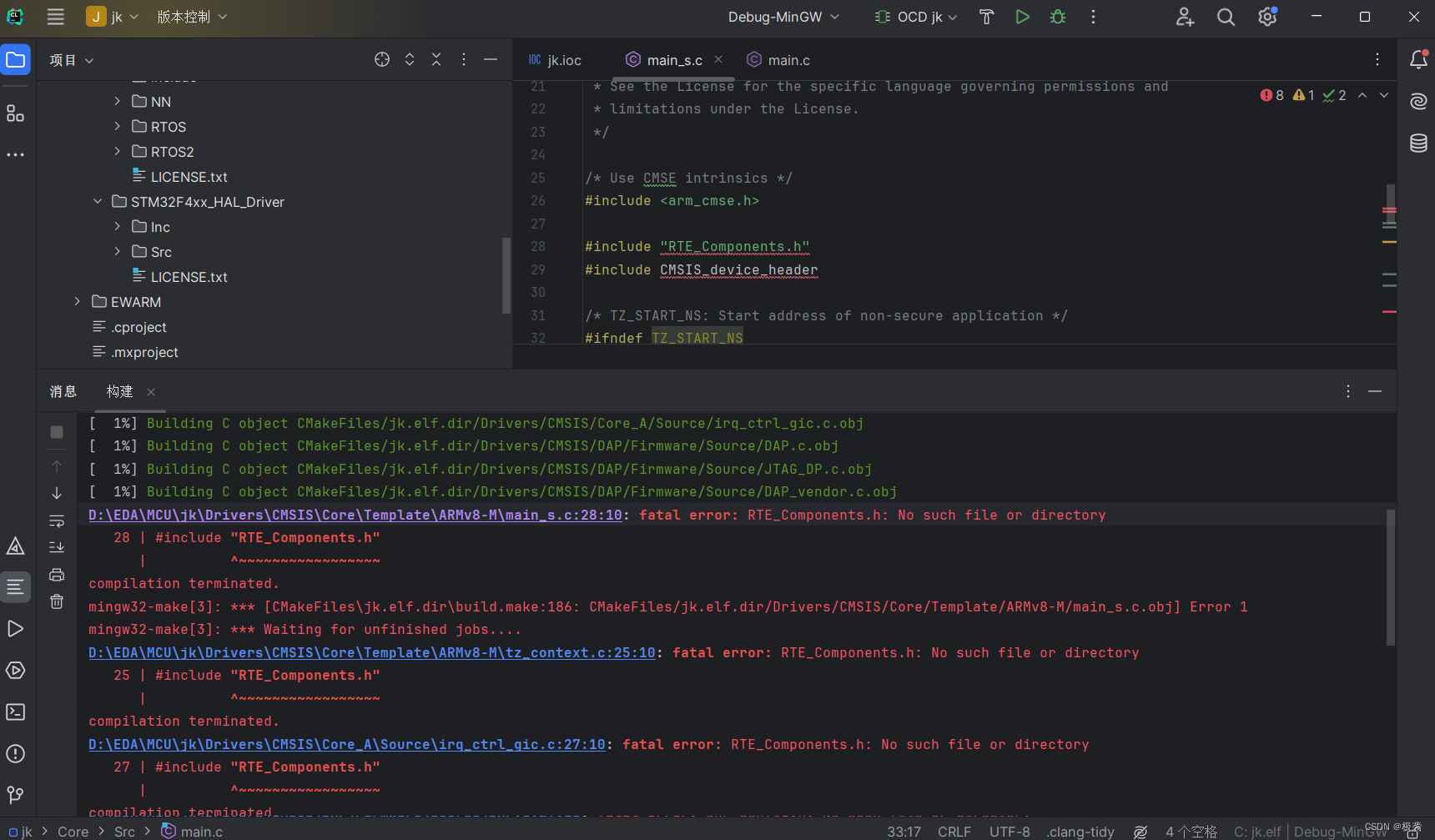
Task: Open tz_context.c:25:10 error link
Action: pos(372,652)
